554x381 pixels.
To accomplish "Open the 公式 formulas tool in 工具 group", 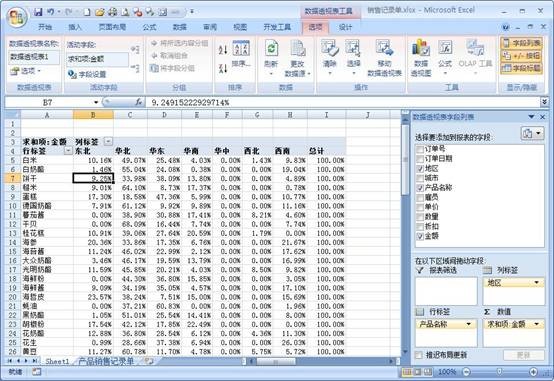I will click(x=445, y=58).
